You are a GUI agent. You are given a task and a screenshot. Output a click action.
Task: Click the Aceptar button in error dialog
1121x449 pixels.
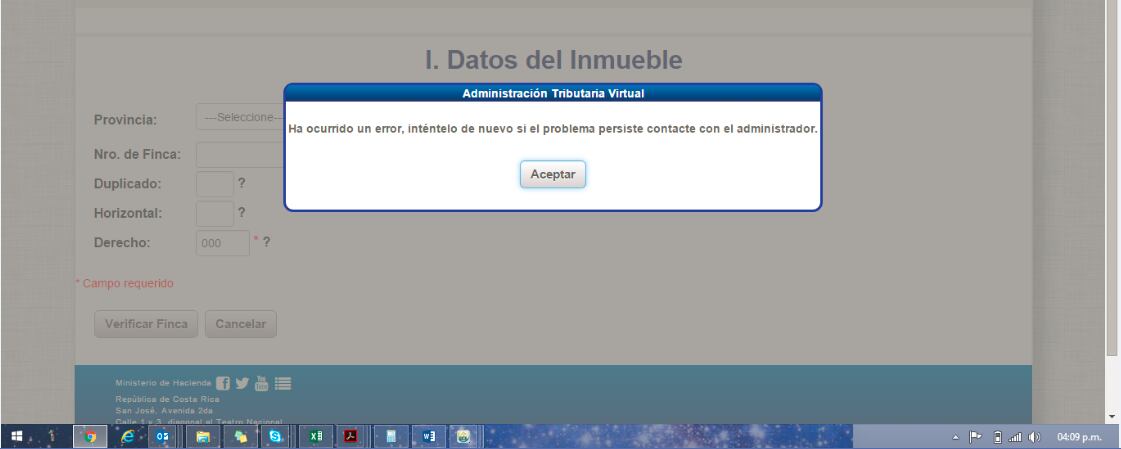(x=552, y=174)
